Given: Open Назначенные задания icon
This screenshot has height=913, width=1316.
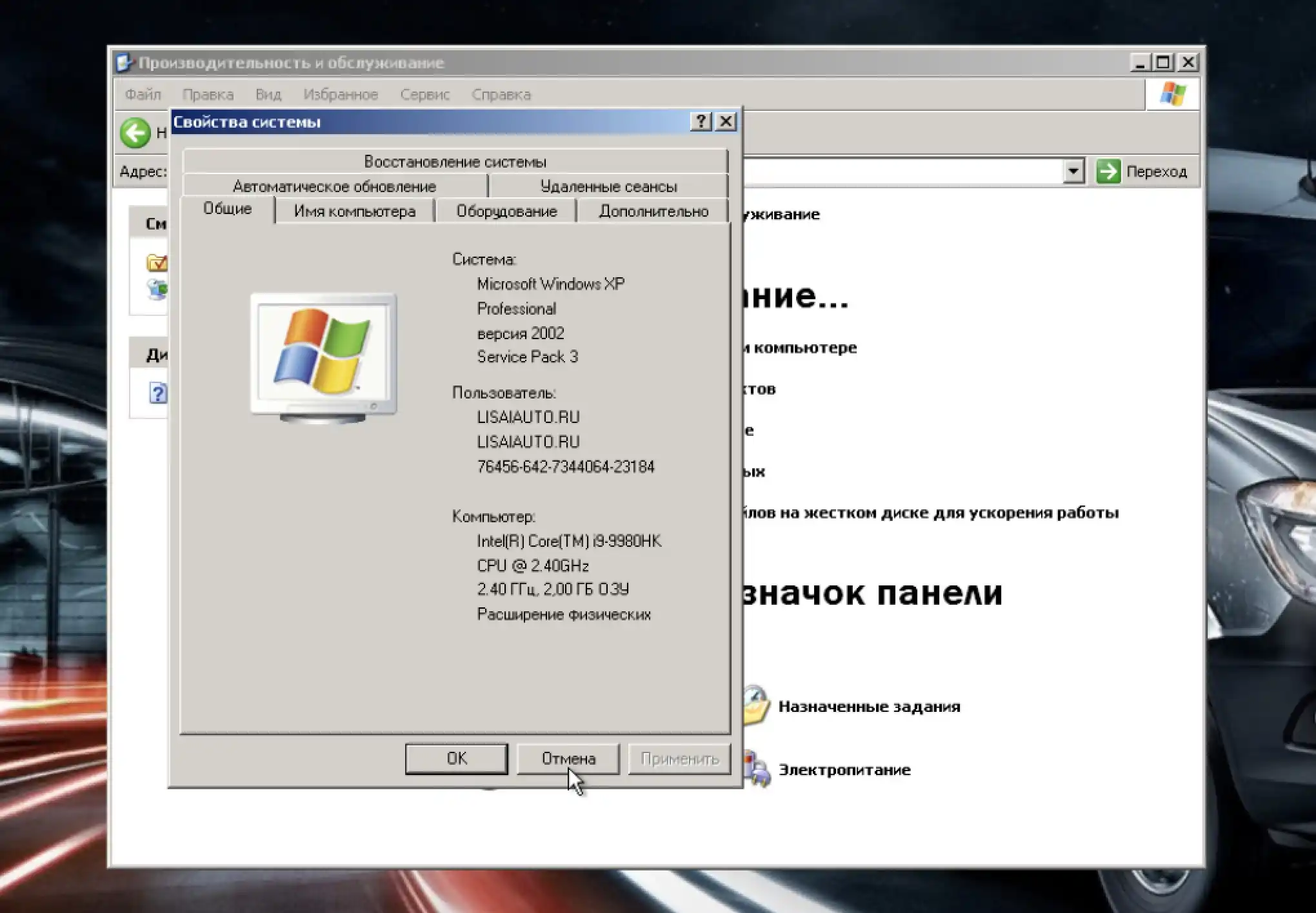Looking at the screenshot, I should (x=757, y=705).
